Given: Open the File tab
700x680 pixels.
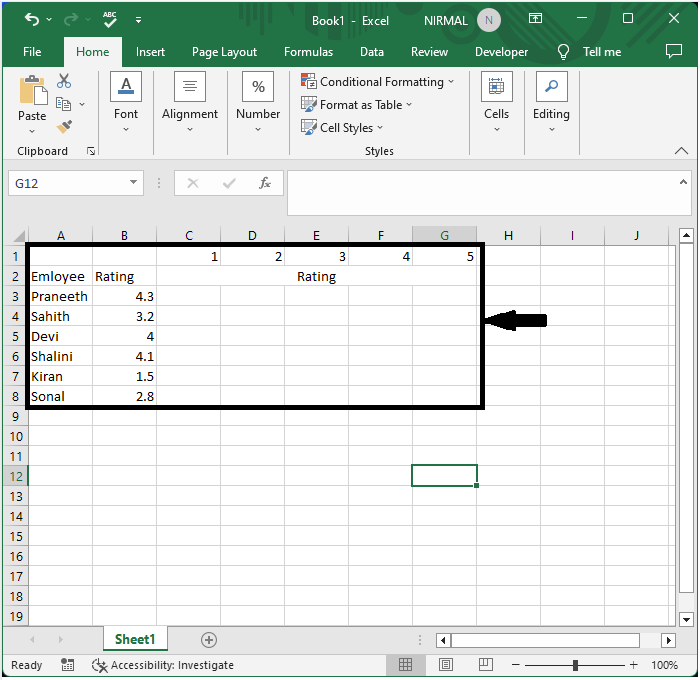Looking at the screenshot, I should (x=32, y=52).
